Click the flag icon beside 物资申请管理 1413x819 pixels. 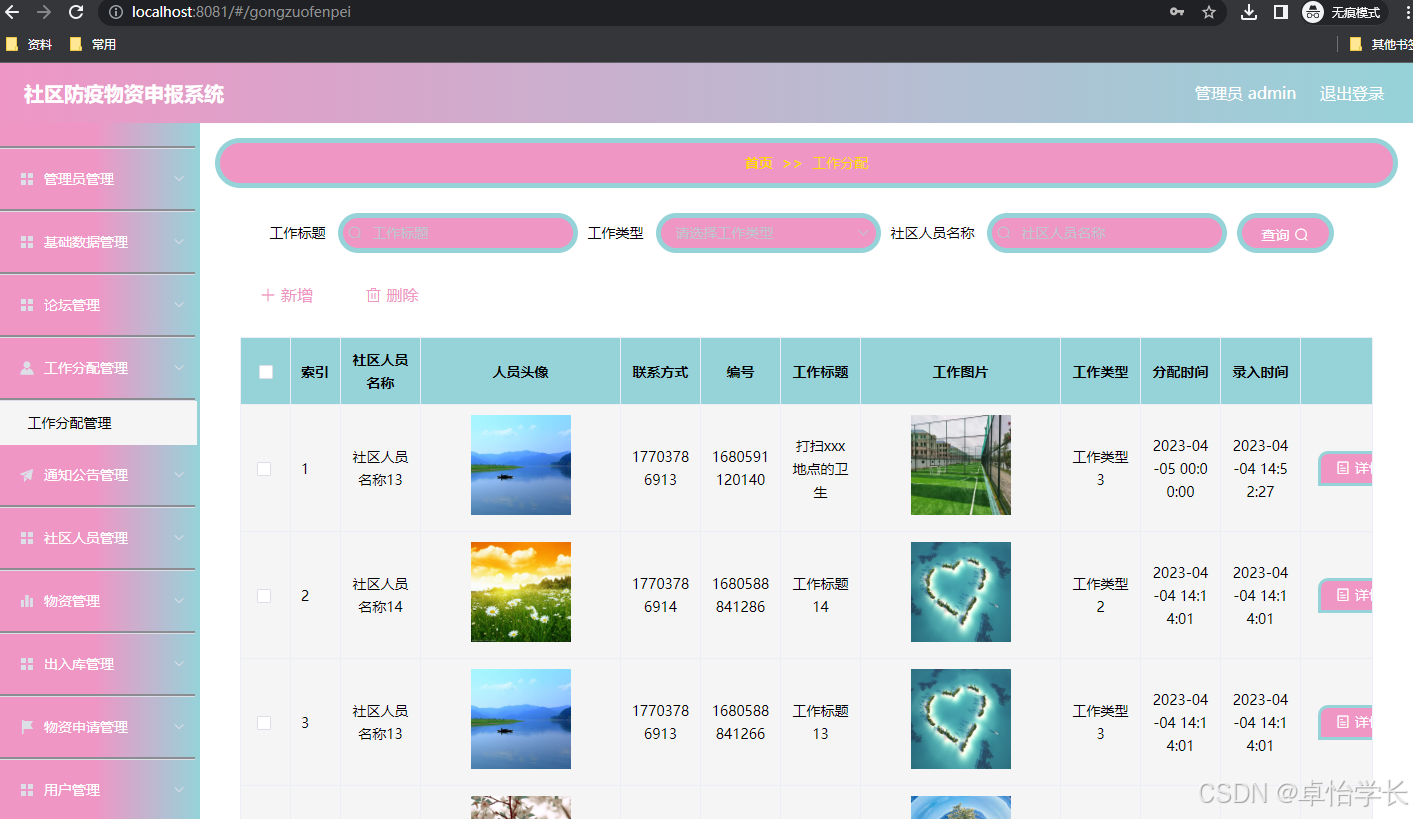[x=27, y=727]
